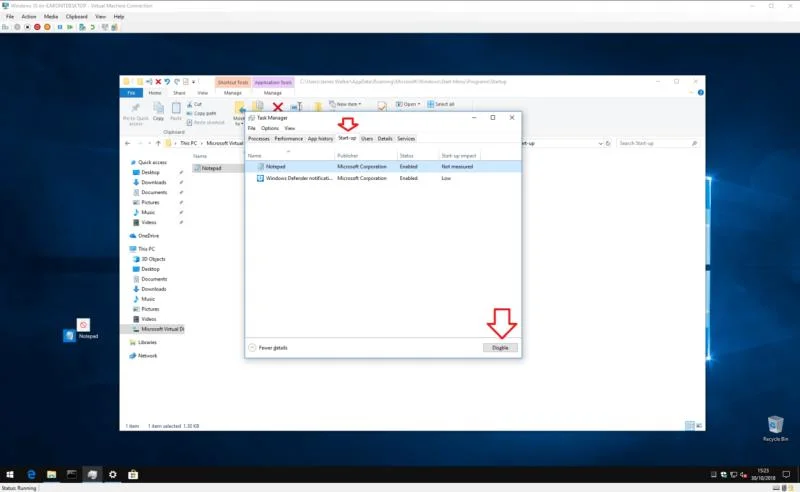Open the App history tab
800x492 pixels.
coord(320,139)
